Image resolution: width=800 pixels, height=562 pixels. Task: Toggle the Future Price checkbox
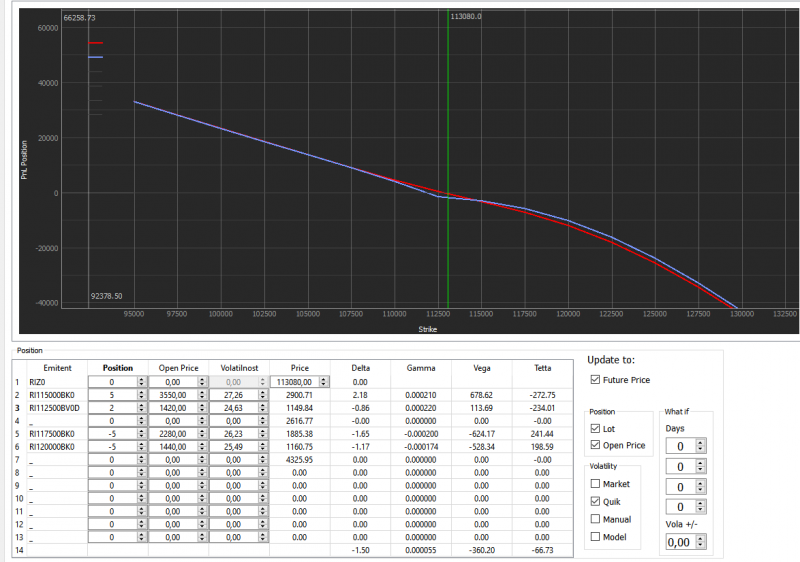tap(595, 379)
